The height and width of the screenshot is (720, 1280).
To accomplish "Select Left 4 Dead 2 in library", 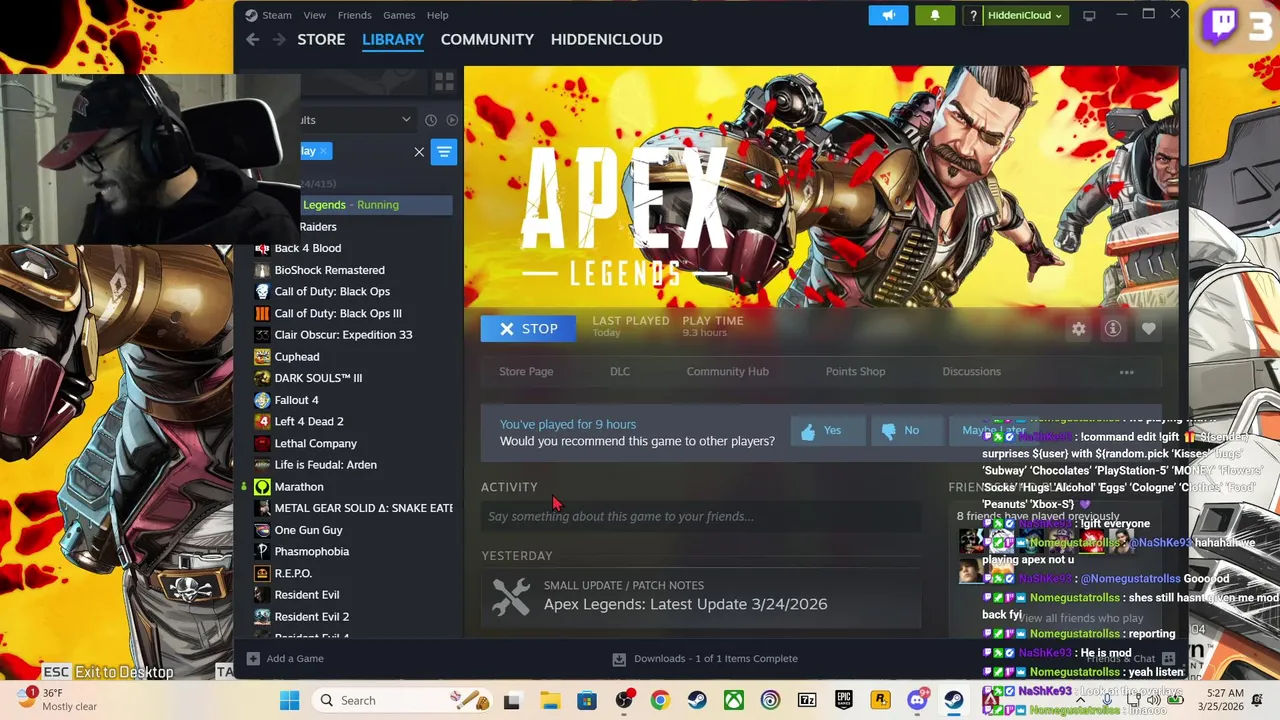I will [308, 421].
